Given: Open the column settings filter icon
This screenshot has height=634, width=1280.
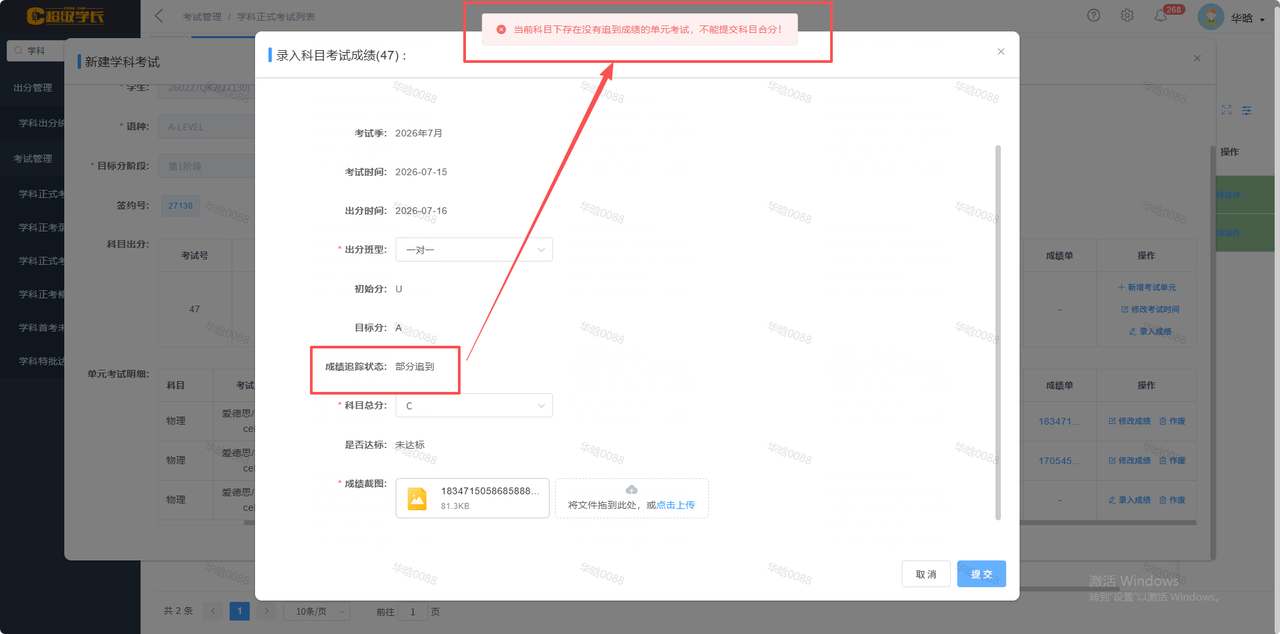Looking at the screenshot, I should click(1247, 110).
